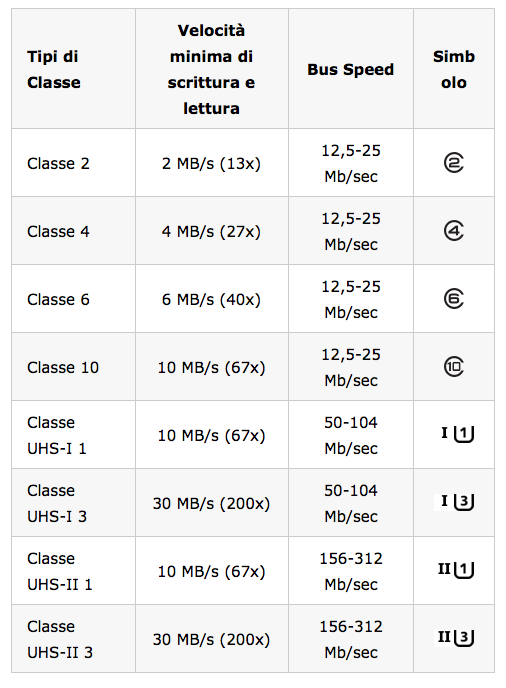Select the 'Classe 2' row label
Screen dimensions: 506x688
58,163
